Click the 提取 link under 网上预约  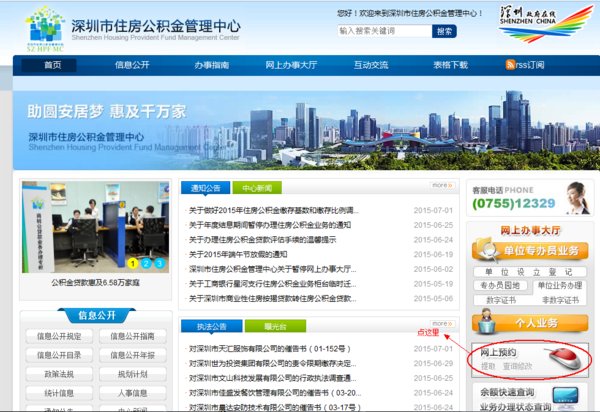pos(488,366)
